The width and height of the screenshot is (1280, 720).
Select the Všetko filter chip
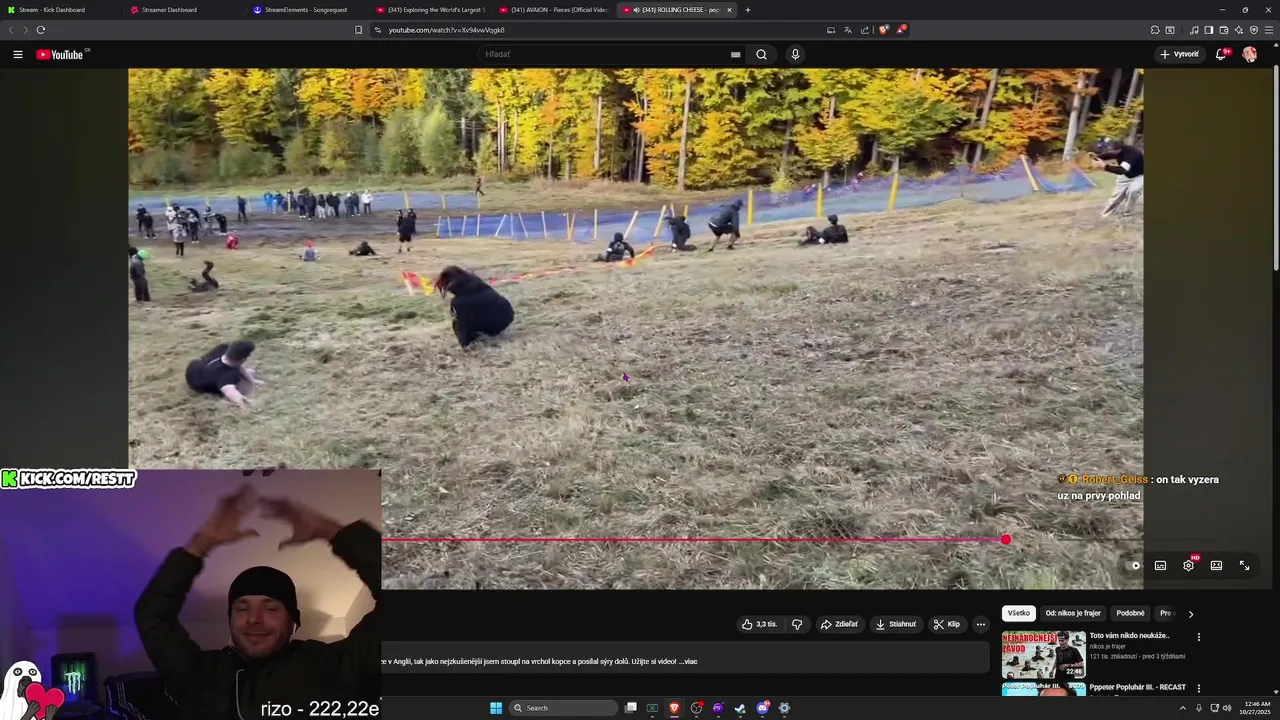coord(1018,613)
